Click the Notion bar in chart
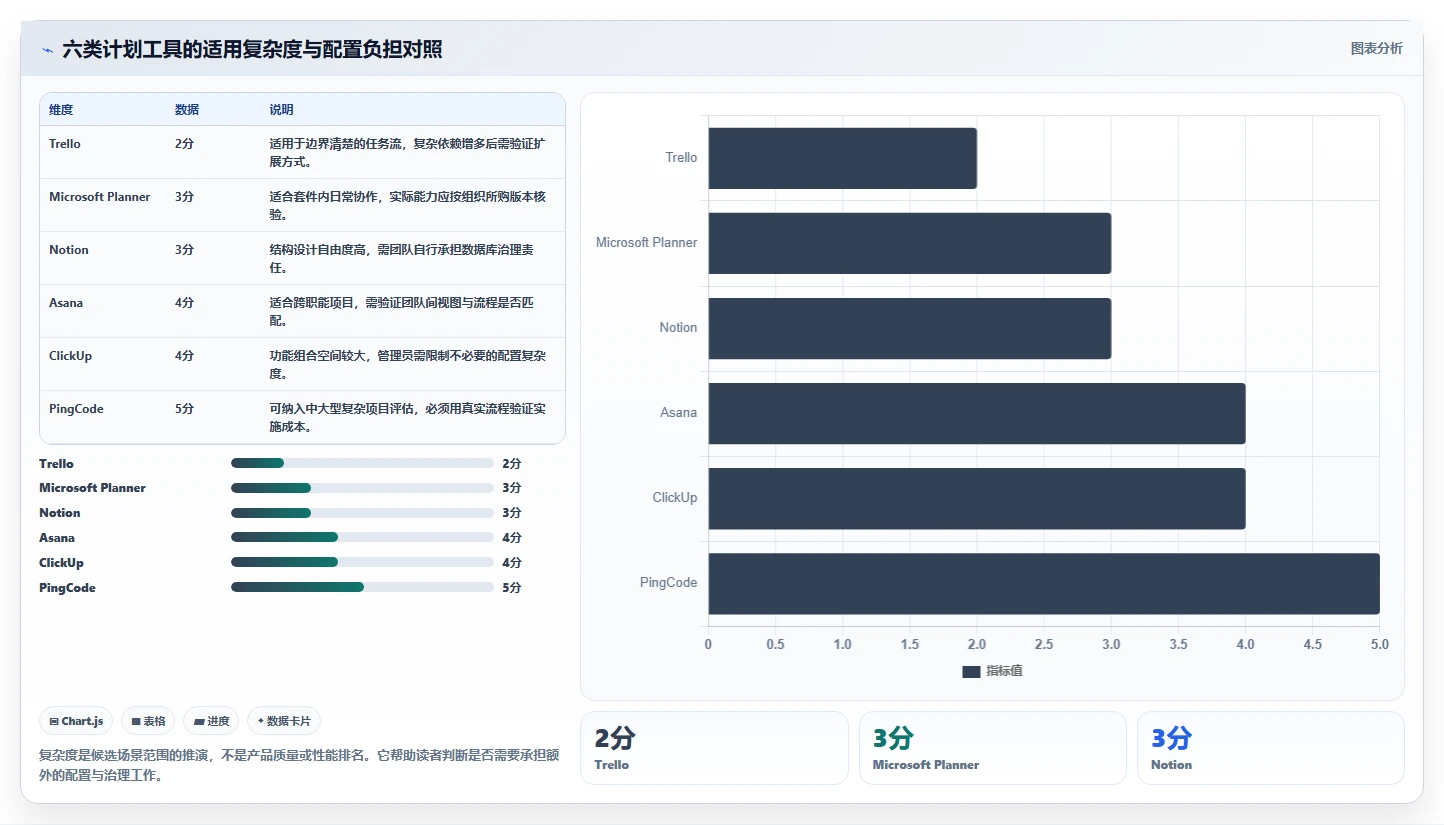 tap(910, 328)
